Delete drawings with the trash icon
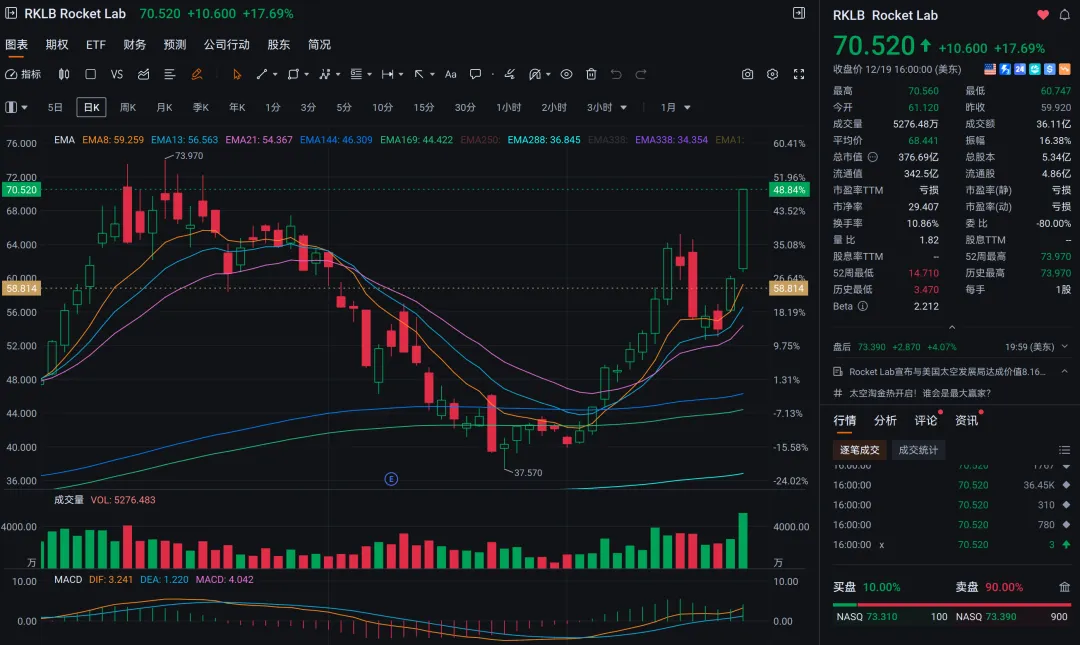Image resolution: width=1080 pixels, height=645 pixels. (x=591, y=74)
